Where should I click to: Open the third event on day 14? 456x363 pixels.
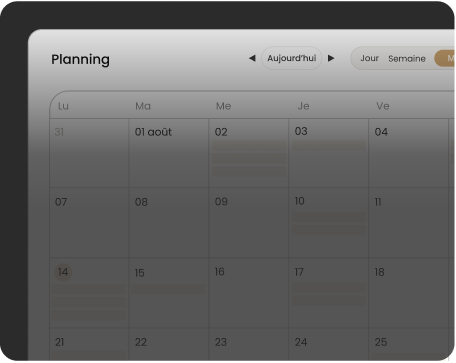89,315
